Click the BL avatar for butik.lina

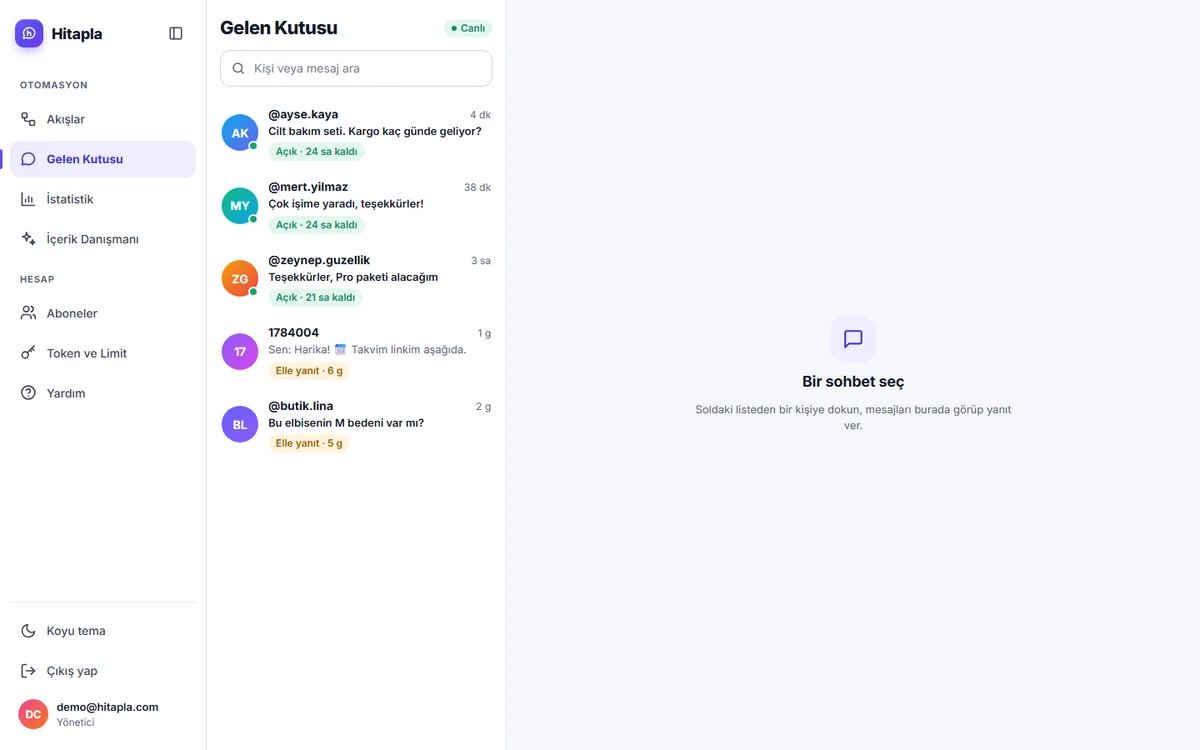[240, 424]
